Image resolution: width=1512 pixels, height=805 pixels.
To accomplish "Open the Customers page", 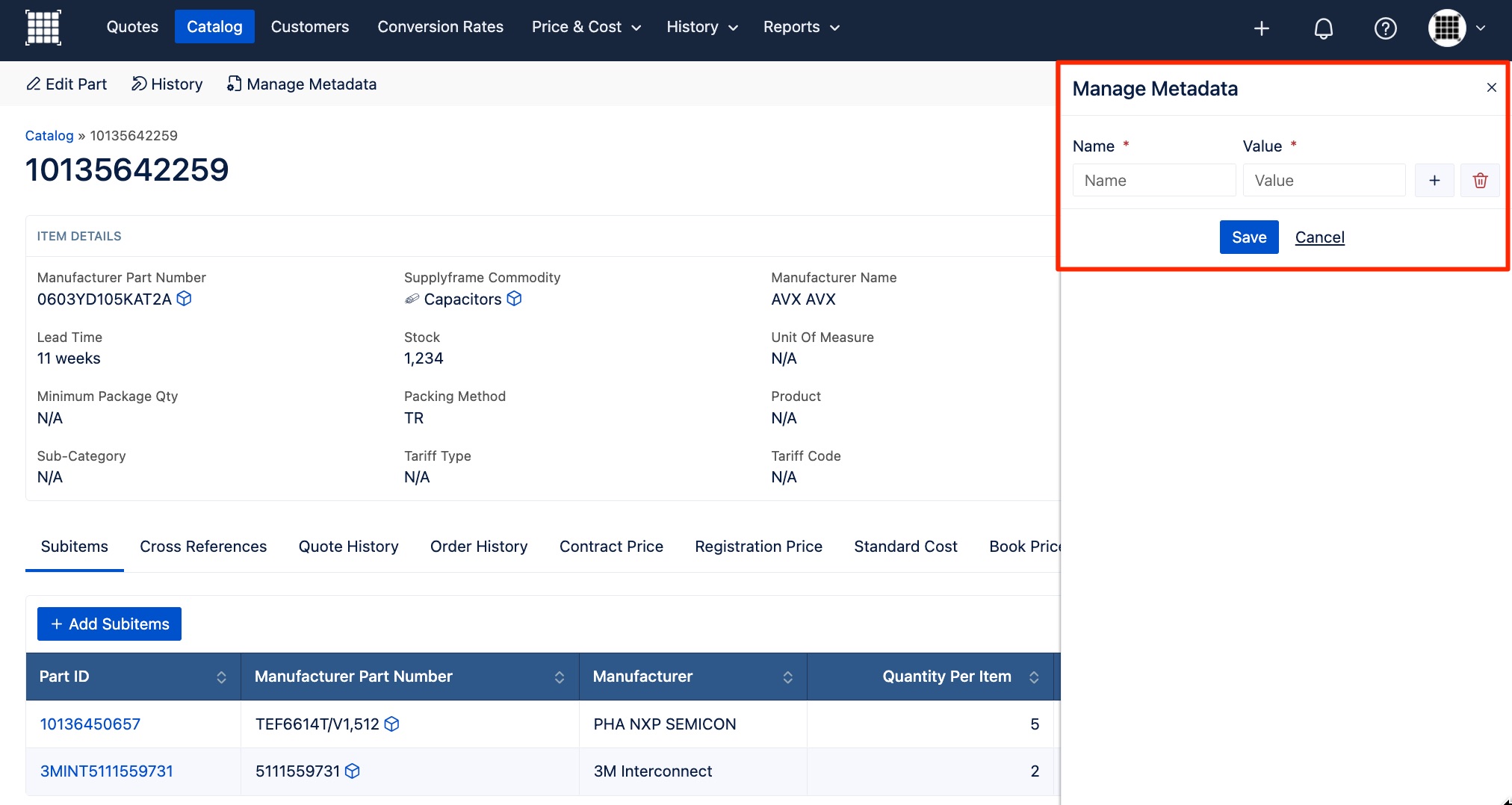I will coord(310,27).
